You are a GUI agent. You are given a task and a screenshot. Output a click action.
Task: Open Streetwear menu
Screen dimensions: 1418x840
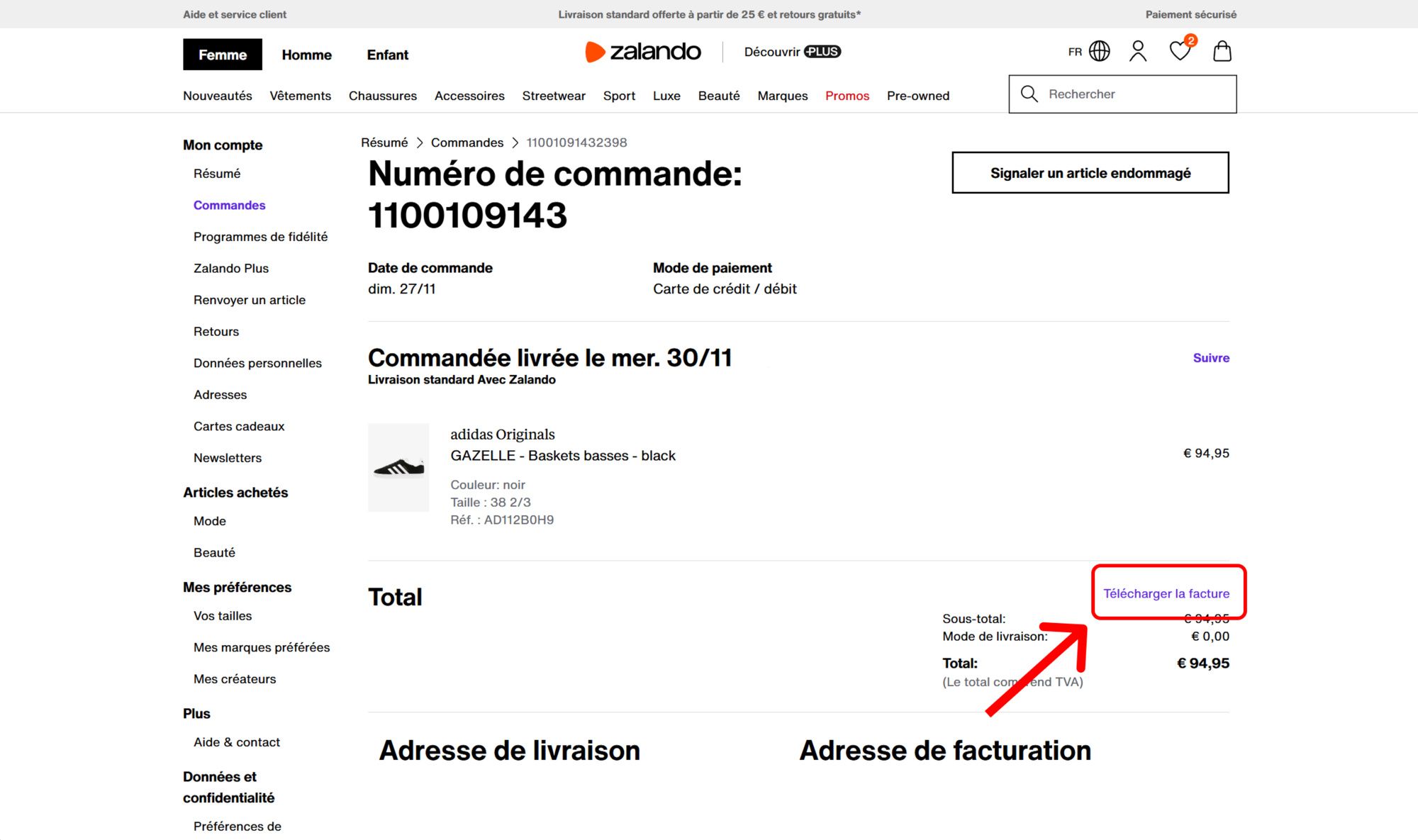coord(554,96)
